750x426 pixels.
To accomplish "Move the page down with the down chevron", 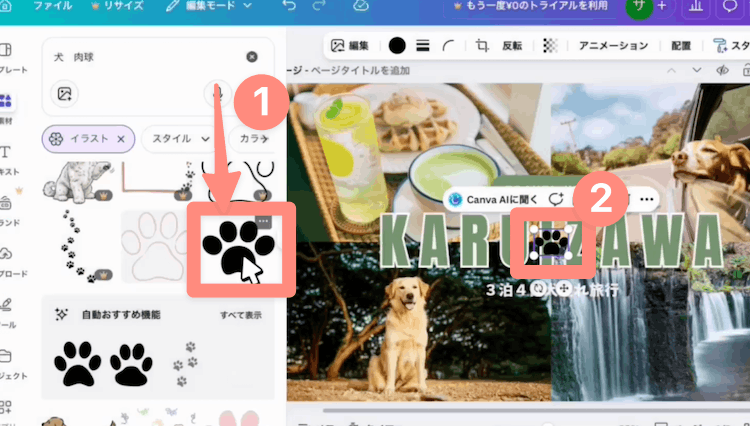I will (x=697, y=70).
